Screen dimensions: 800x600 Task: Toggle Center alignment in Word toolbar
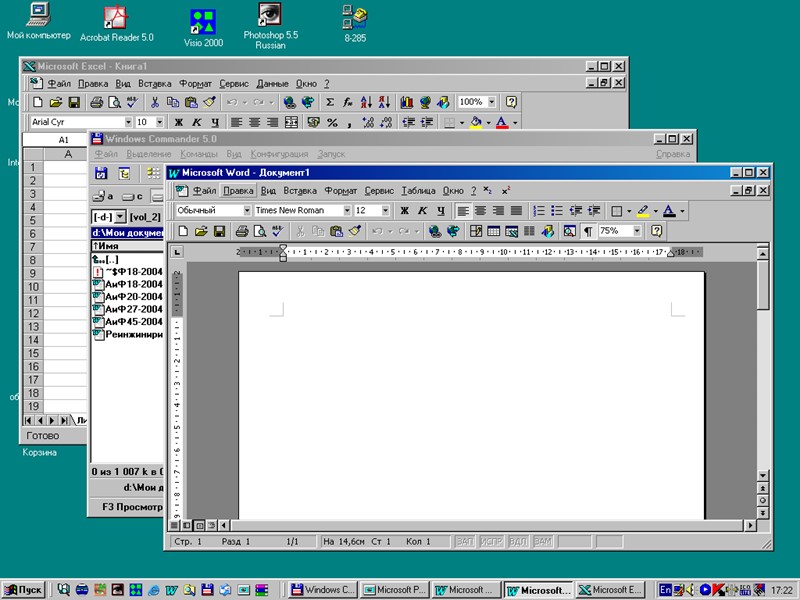(481, 211)
